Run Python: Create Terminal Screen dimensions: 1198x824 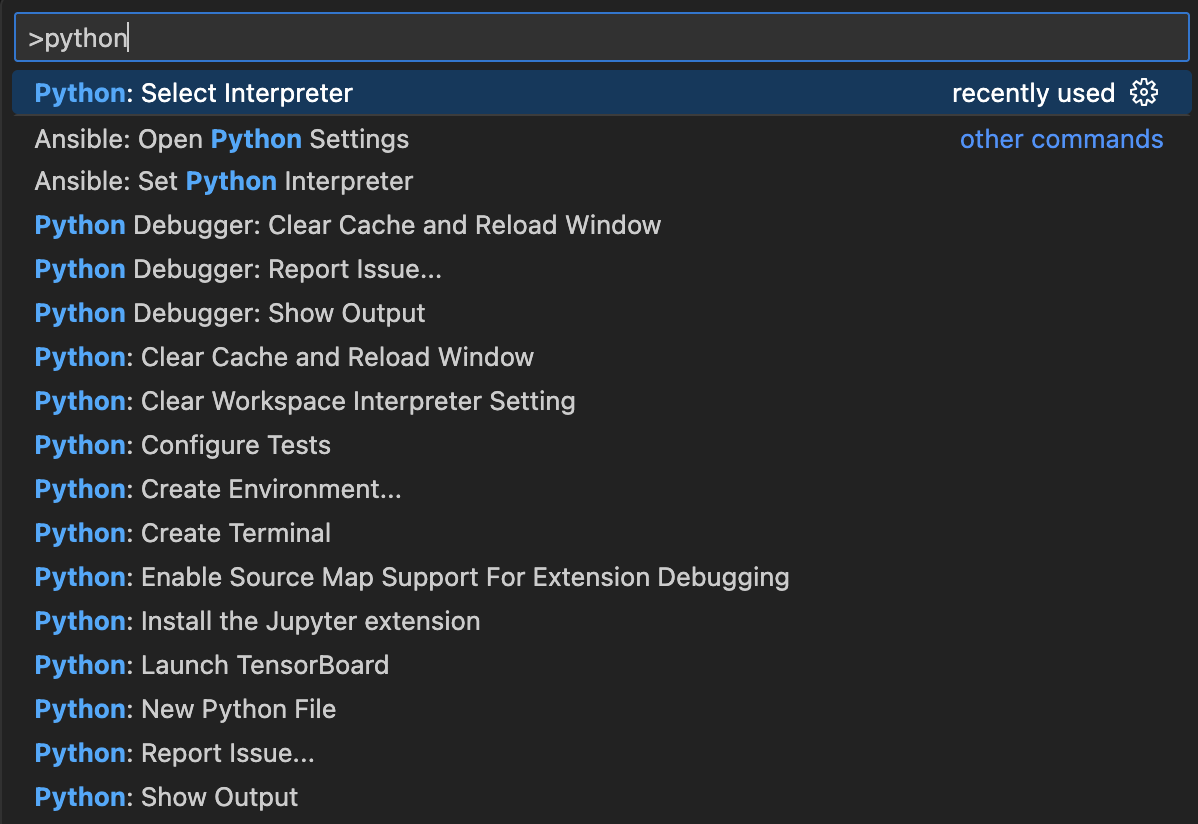[x=602, y=533]
